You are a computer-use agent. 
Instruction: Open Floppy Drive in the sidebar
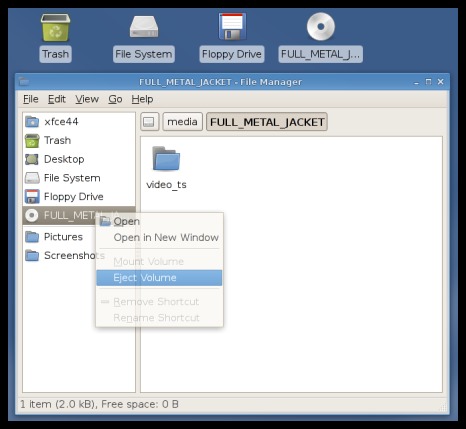point(79,196)
